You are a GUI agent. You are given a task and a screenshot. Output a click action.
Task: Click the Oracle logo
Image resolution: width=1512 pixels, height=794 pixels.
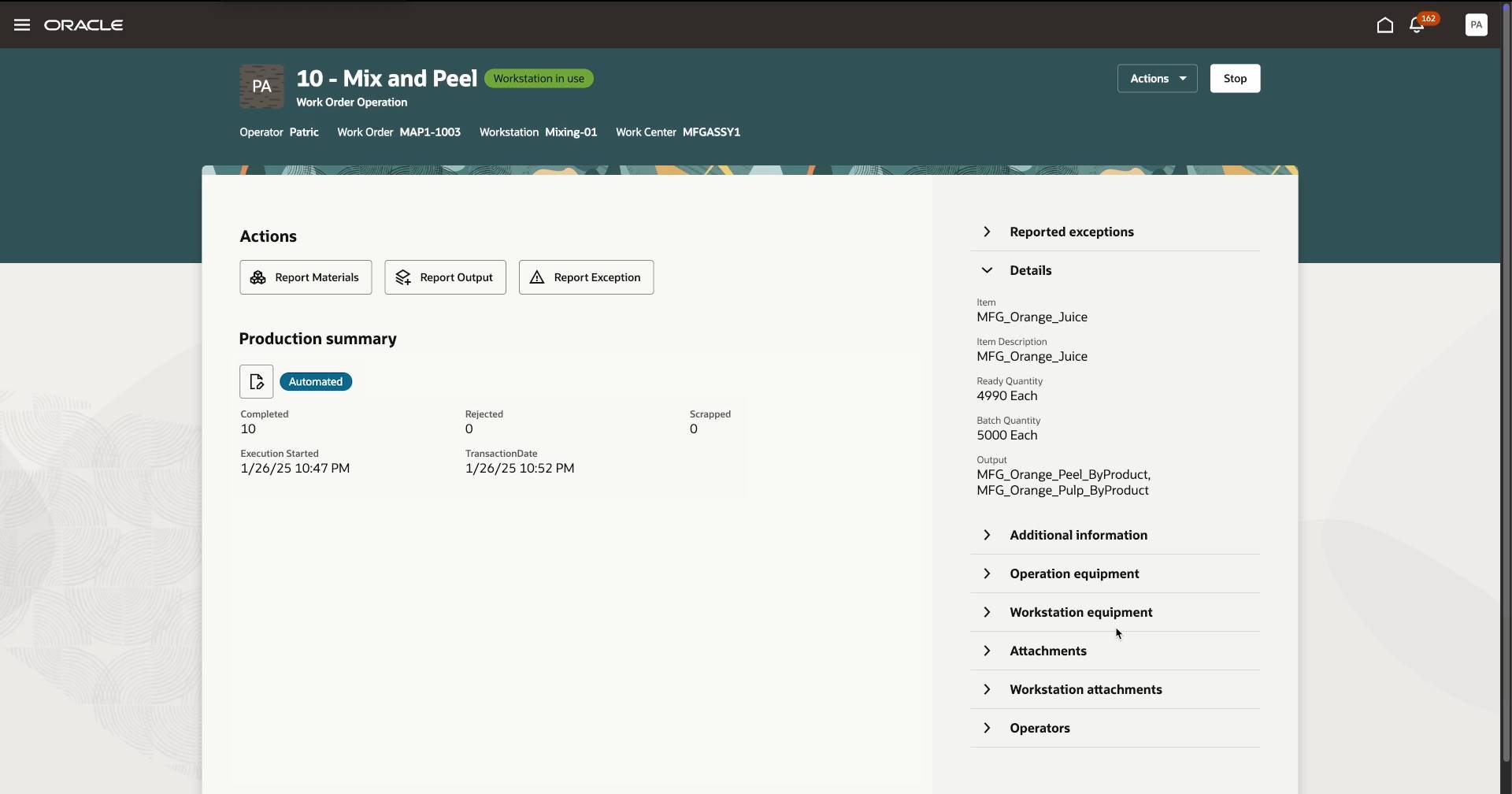tap(83, 24)
